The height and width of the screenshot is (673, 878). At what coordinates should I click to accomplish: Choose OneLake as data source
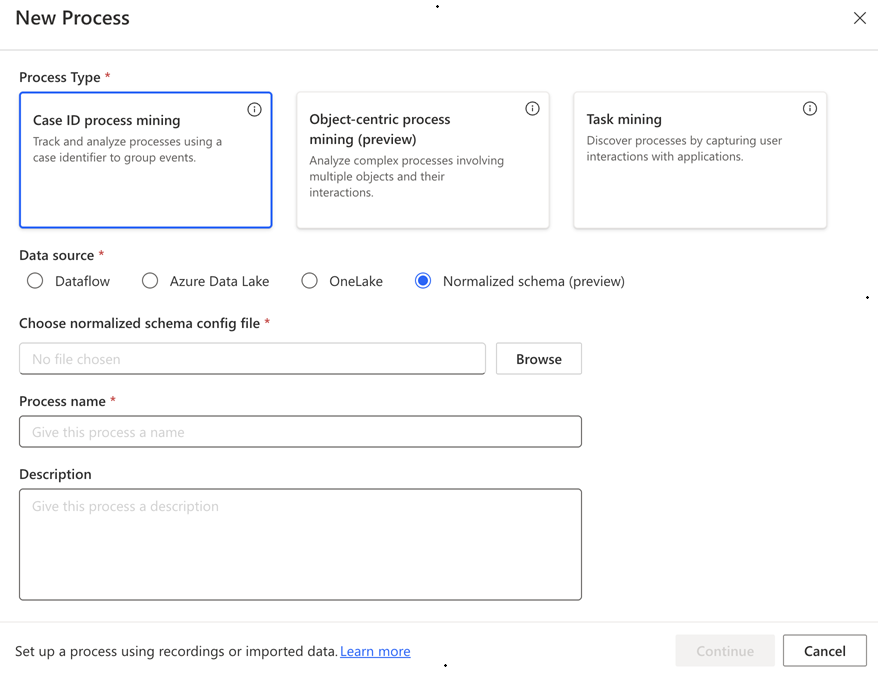point(309,281)
